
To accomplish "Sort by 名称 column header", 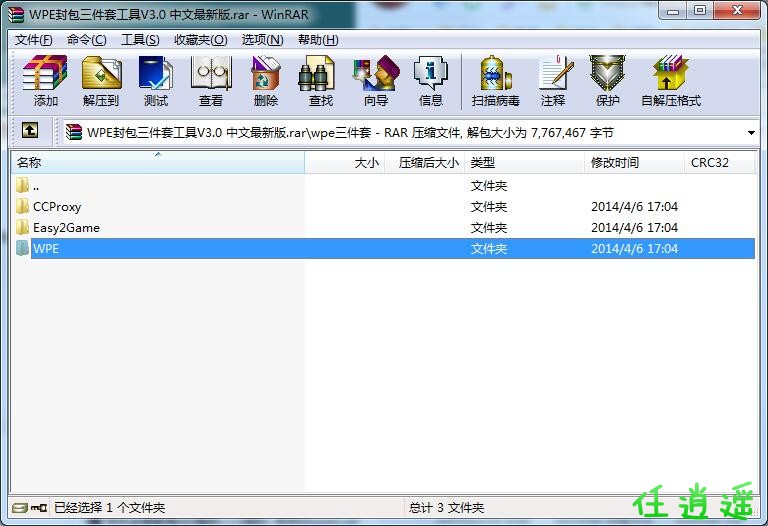I will click(x=157, y=163).
